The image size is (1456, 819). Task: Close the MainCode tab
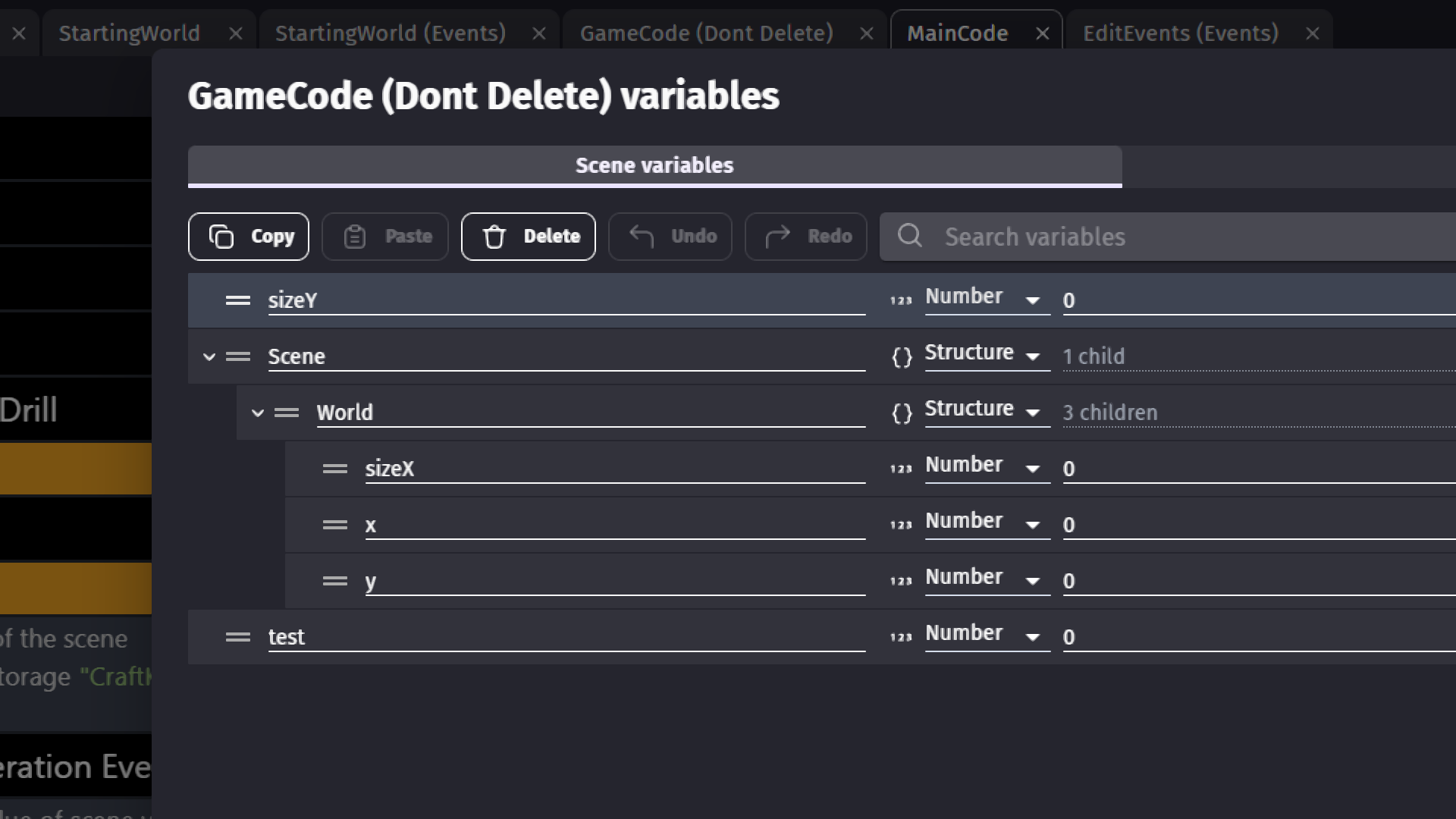click(1043, 33)
